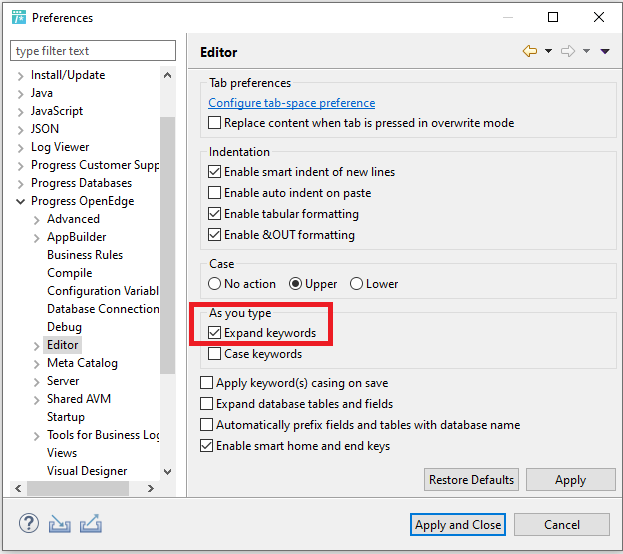Click the Import preferences icon
623x554 pixels.
[60, 524]
